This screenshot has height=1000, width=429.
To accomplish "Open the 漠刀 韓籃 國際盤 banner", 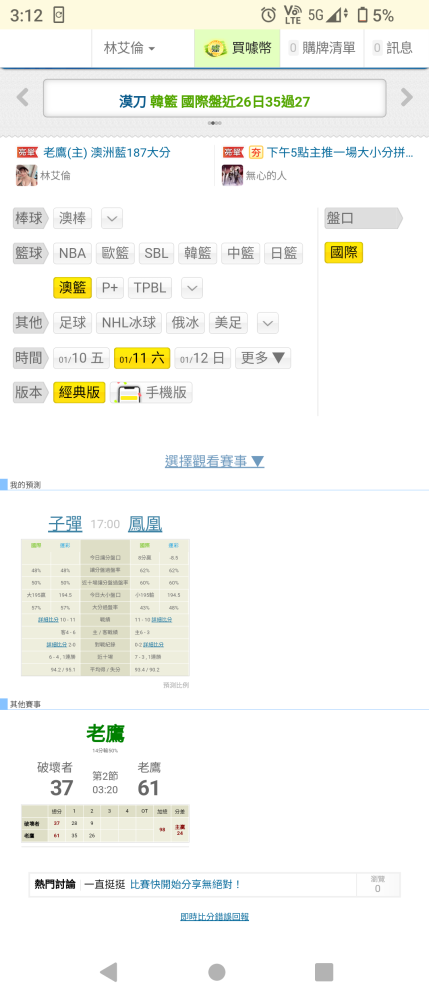I will [x=214, y=99].
